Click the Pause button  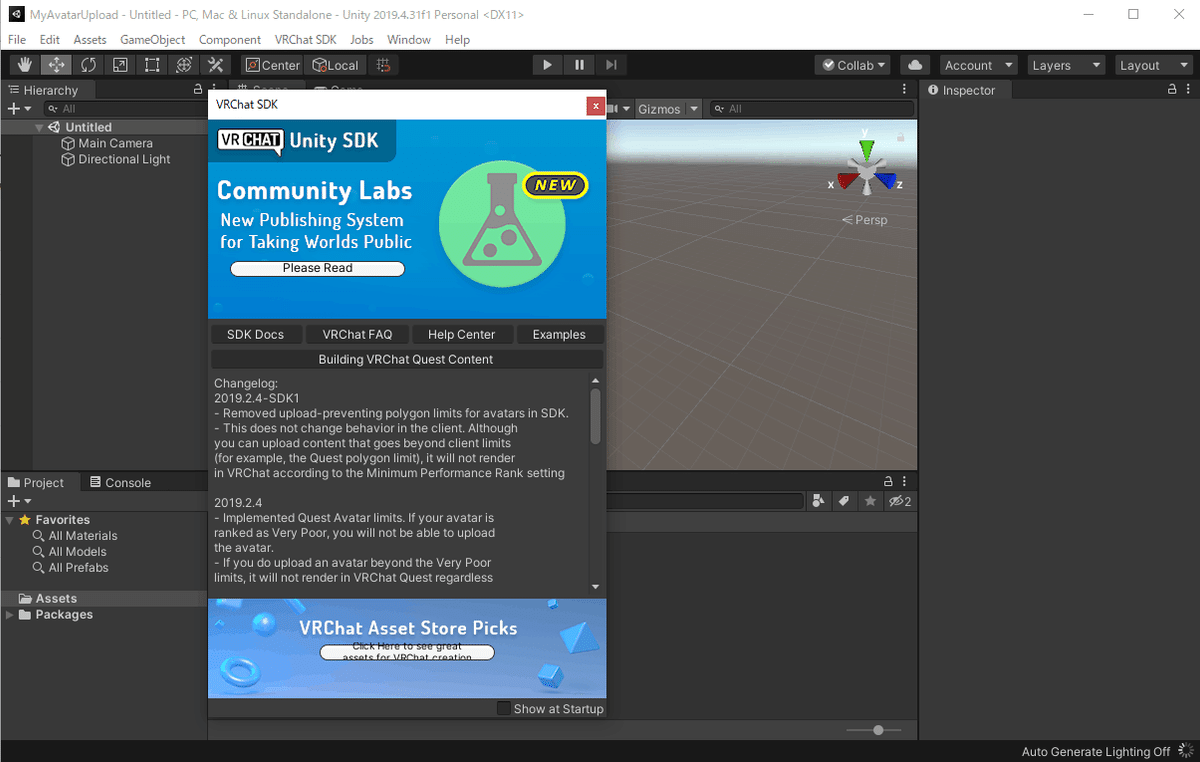579,65
